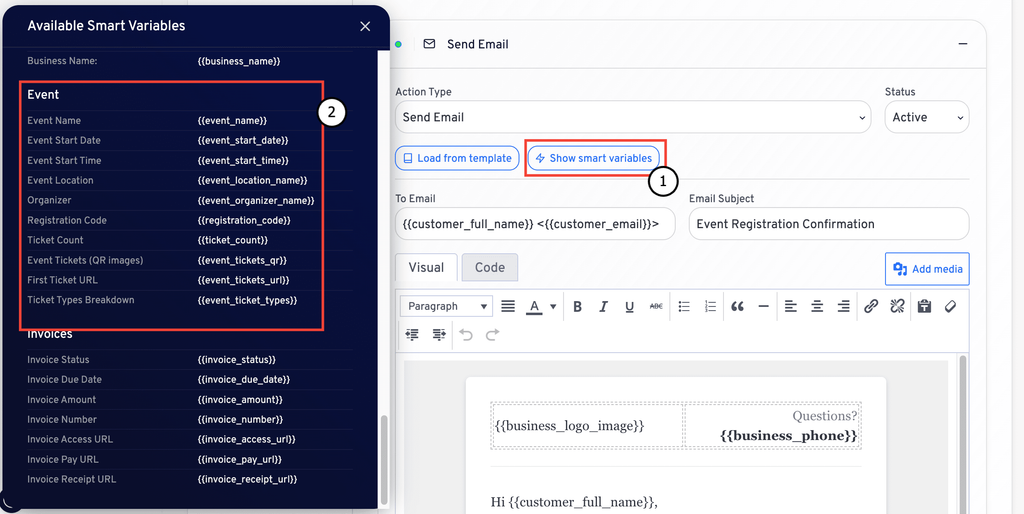Click the redo arrow icon
Image resolution: width=1024 pixels, height=514 pixels.
pos(492,334)
